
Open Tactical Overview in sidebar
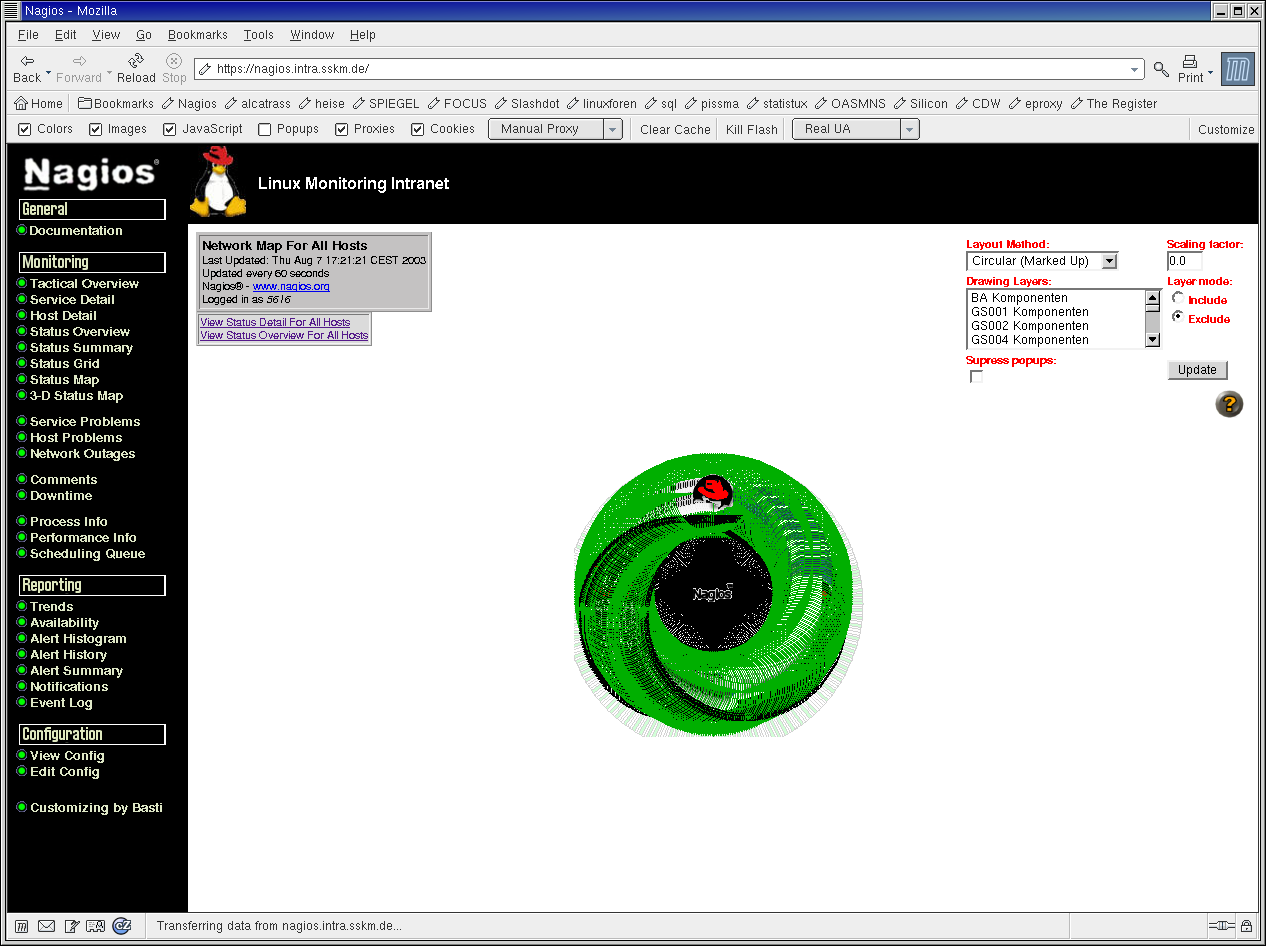click(x=84, y=284)
